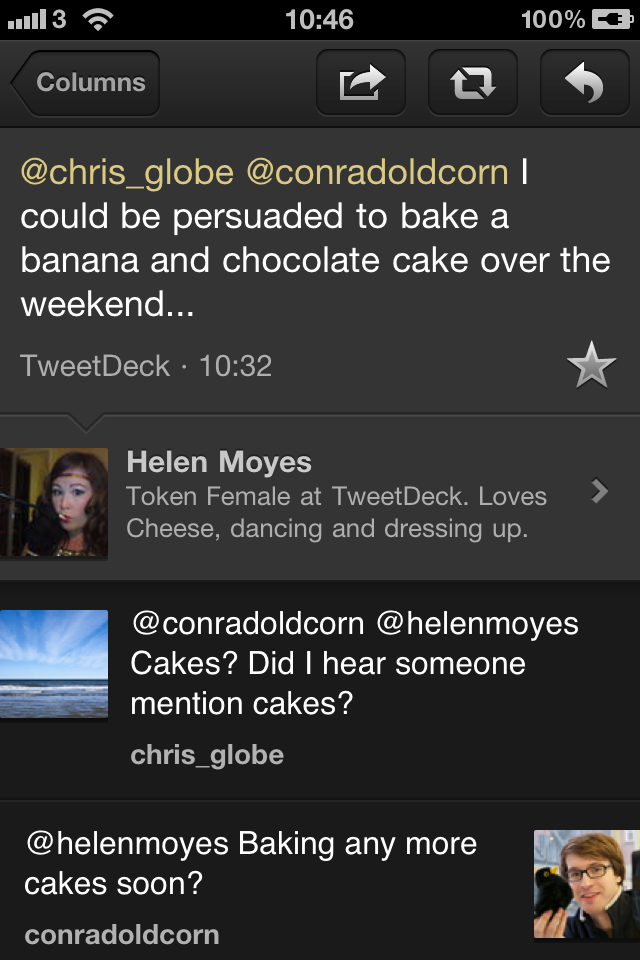Tap the share/export arrow icon
The image size is (640, 960).
[361, 82]
